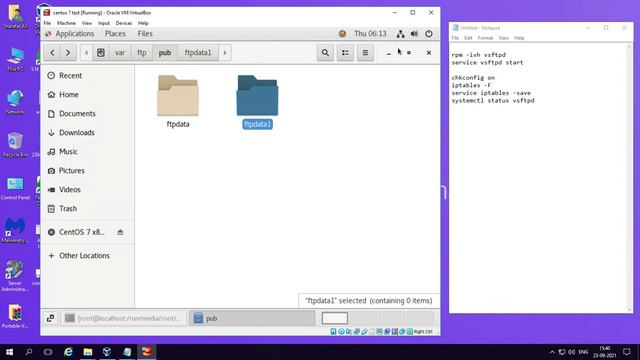Click workspace switcher first box
This screenshot has width=640, height=360.
point(335,318)
